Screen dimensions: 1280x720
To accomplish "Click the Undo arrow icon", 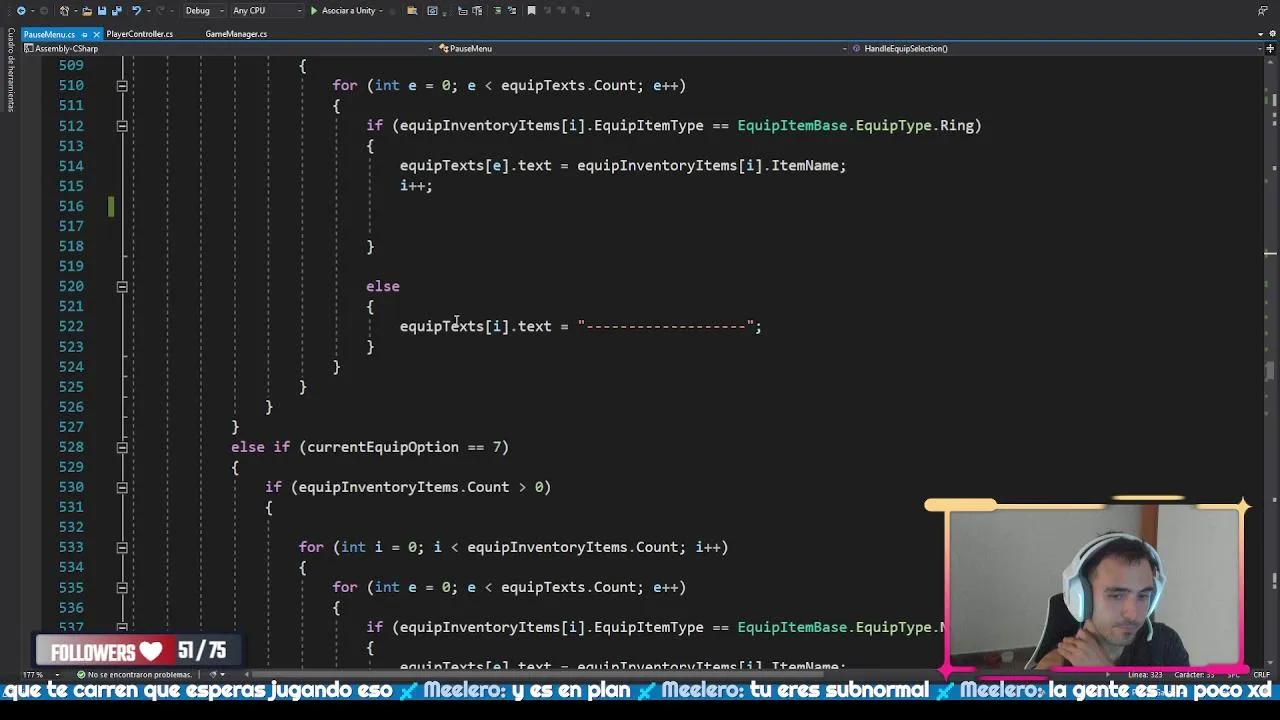I will point(137,11).
